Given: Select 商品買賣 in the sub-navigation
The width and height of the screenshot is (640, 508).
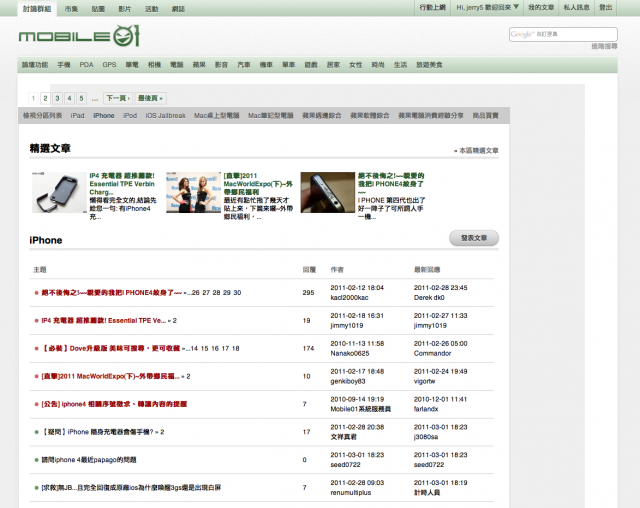Looking at the screenshot, I should tap(485, 115).
